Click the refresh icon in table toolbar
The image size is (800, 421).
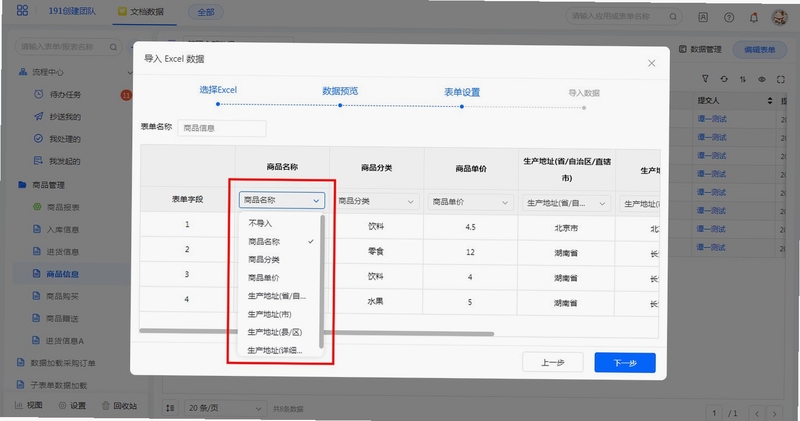(724, 79)
